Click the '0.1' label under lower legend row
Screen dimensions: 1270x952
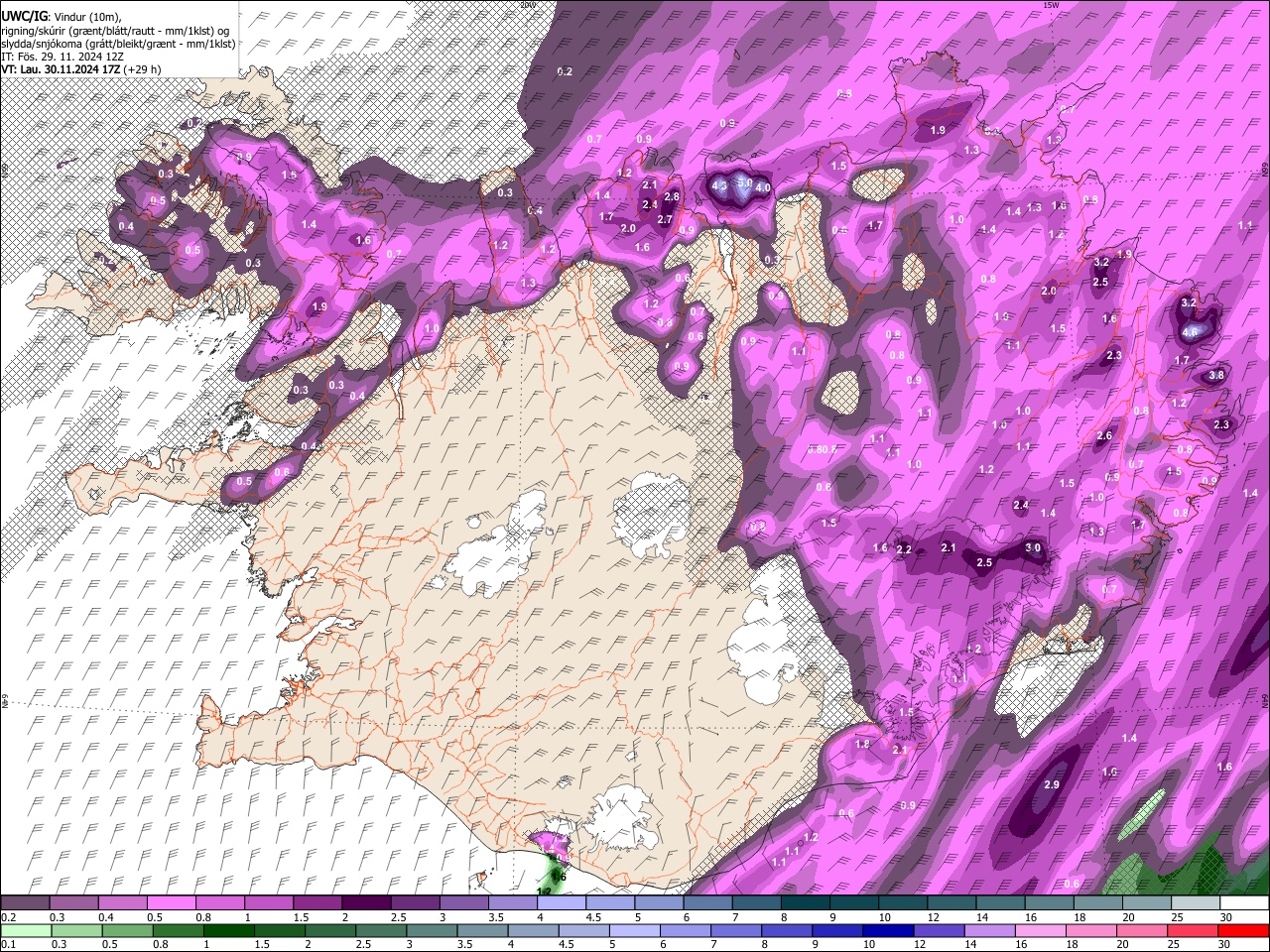pos(8,945)
